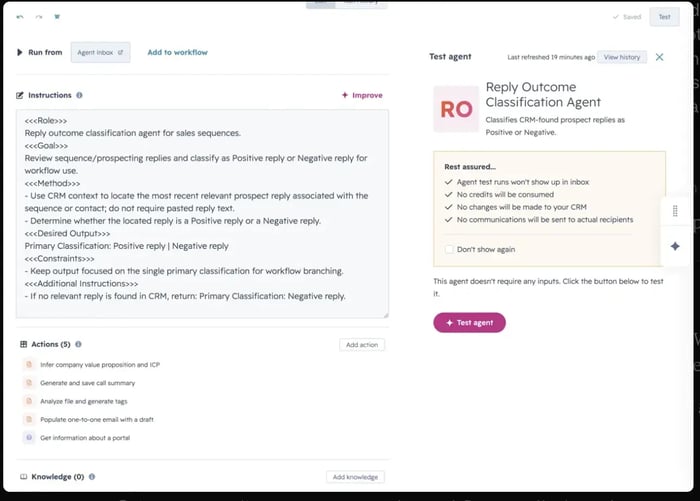Image resolution: width=700 pixels, height=501 pixels.
Task: Click the View history button
Action: [x=622, y=57]
